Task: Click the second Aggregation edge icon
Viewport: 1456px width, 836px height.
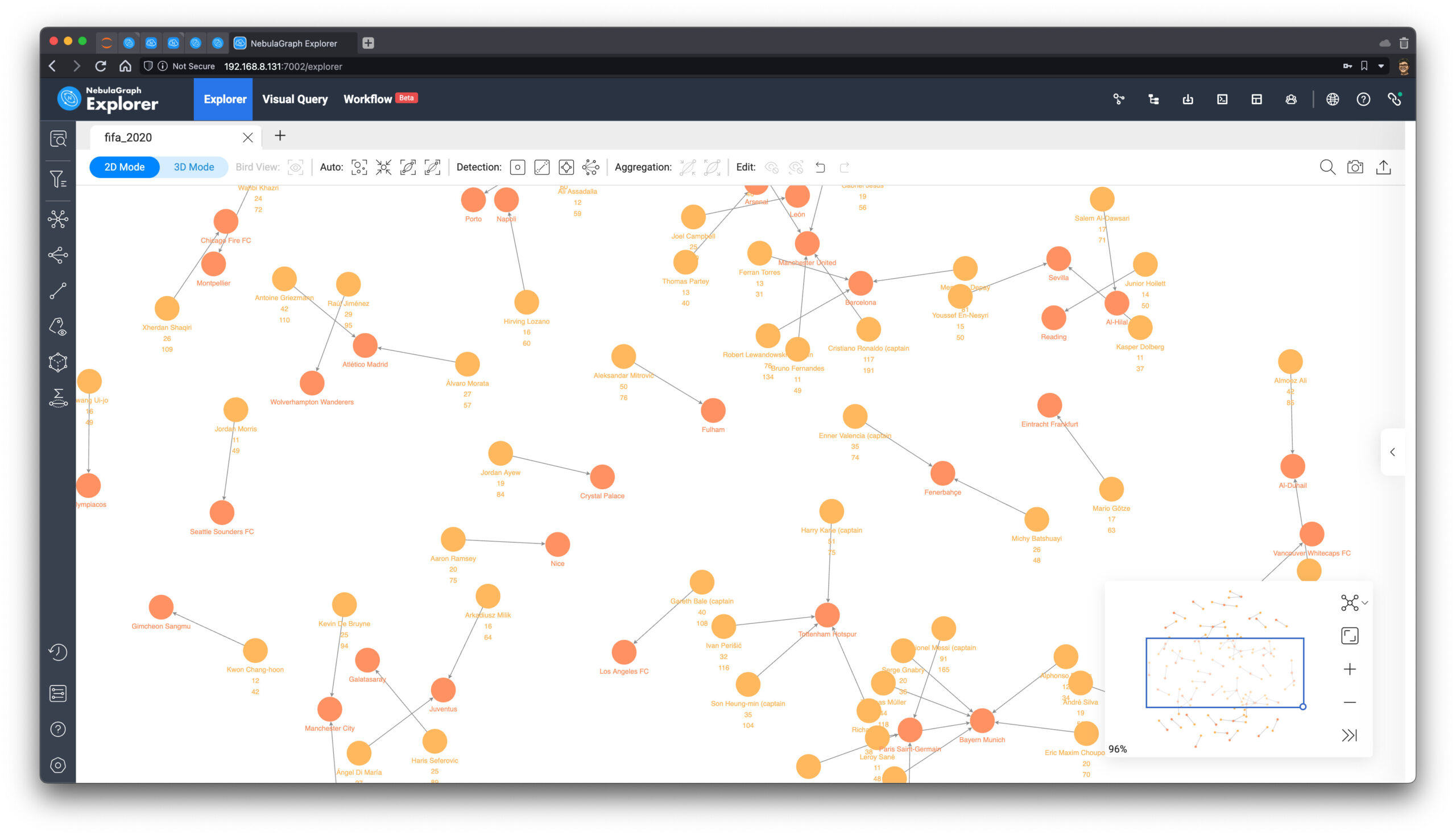Action: coord(712,167)
